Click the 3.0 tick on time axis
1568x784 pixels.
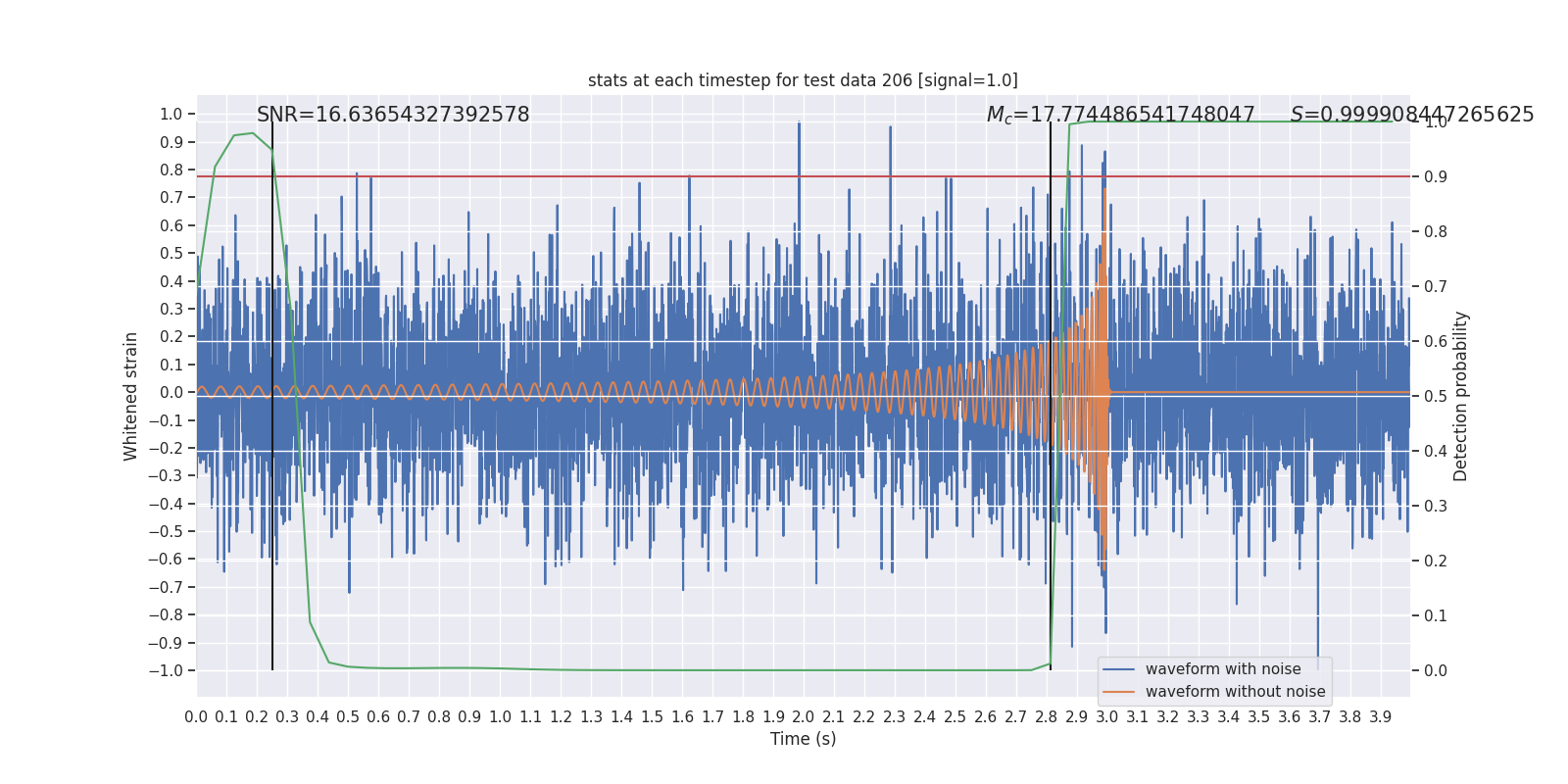(1106, 717)
